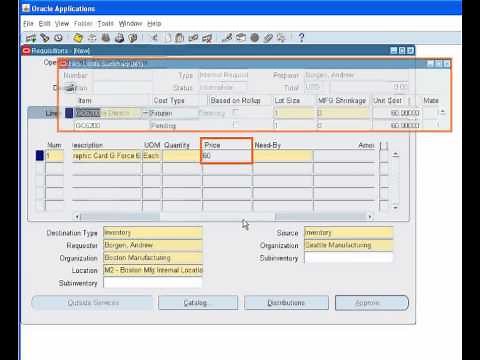Open the Show Navigator toolbar icon

59,38
